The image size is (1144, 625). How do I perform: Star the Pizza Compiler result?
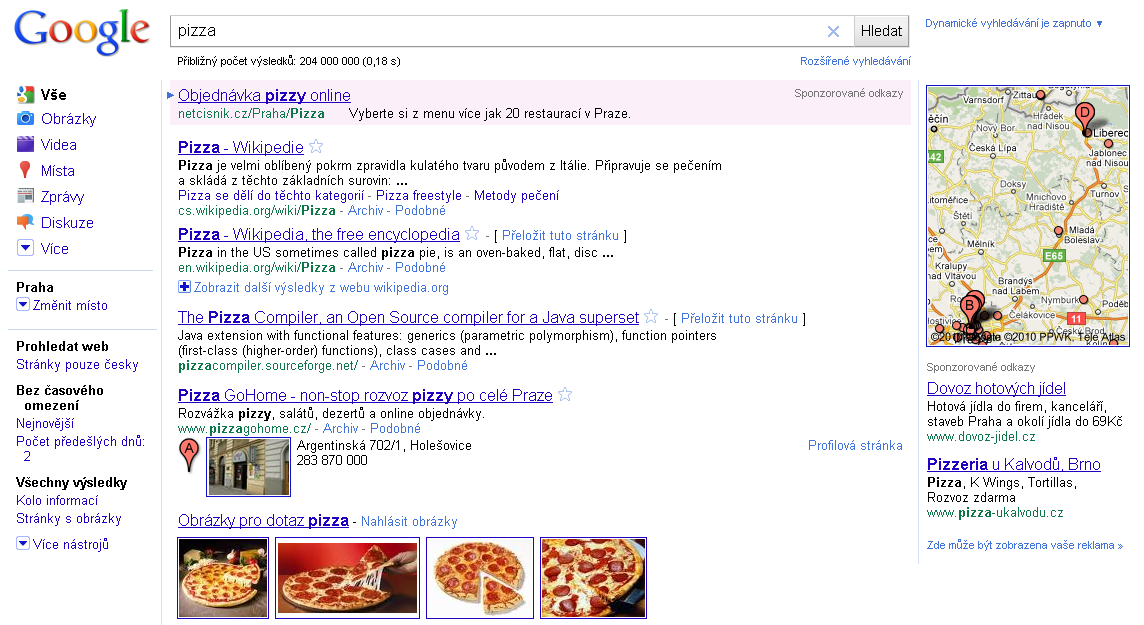652,317
